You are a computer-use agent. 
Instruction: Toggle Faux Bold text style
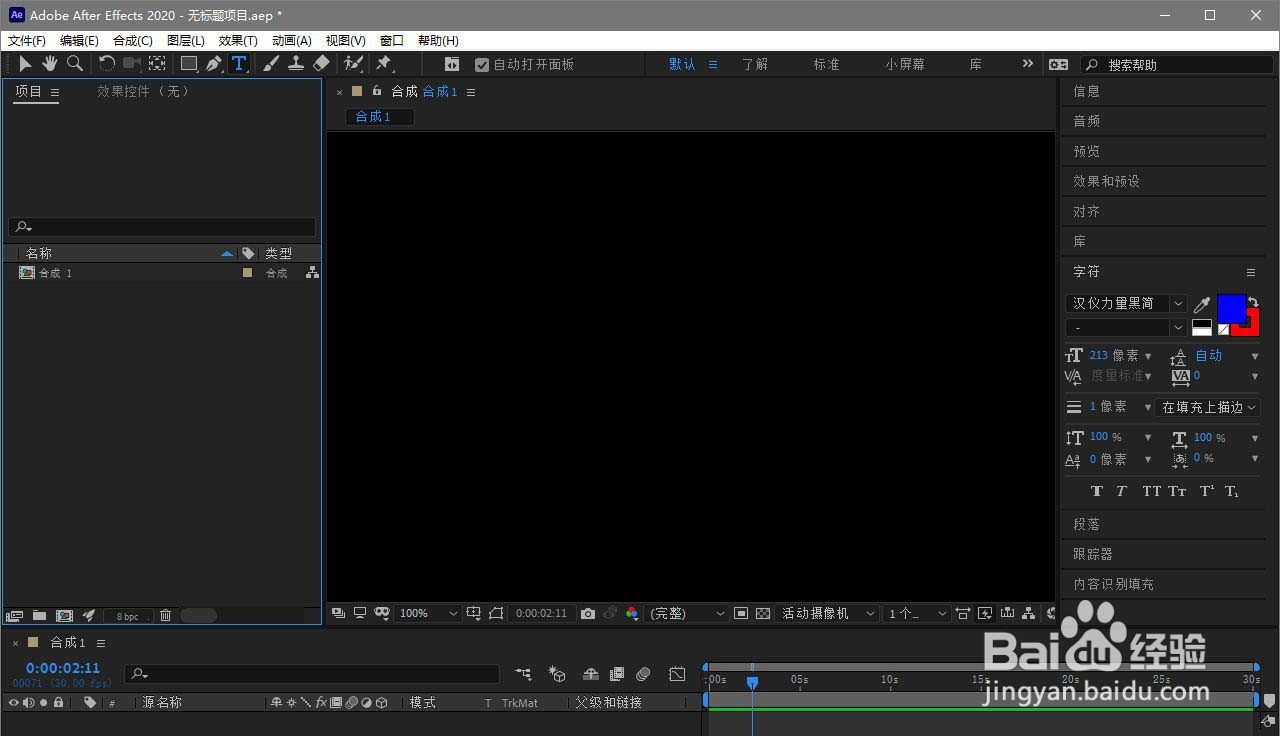1097,491
